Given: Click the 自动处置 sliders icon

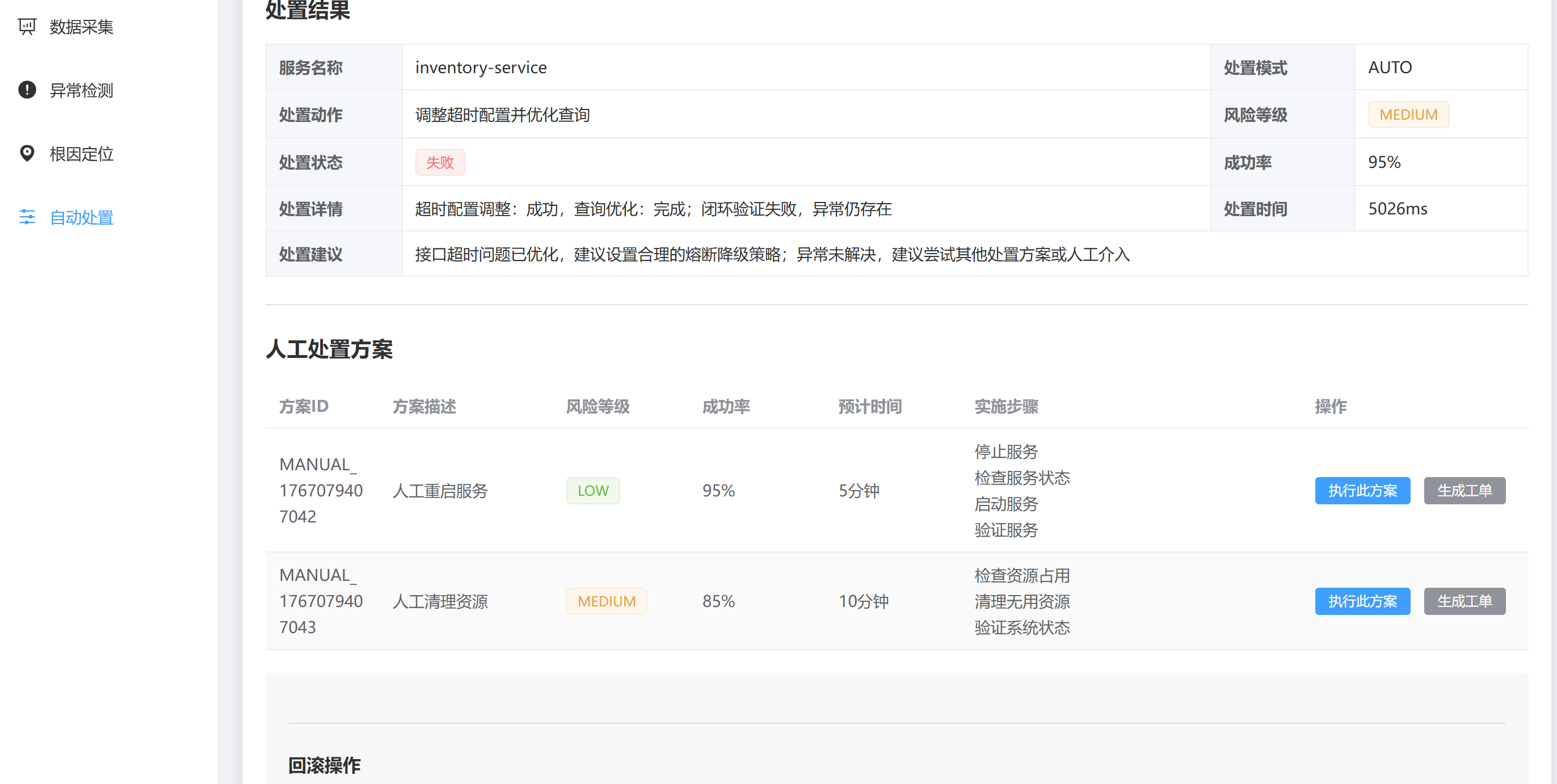Looking at the screenshot, I should click(x=27, y=217).
